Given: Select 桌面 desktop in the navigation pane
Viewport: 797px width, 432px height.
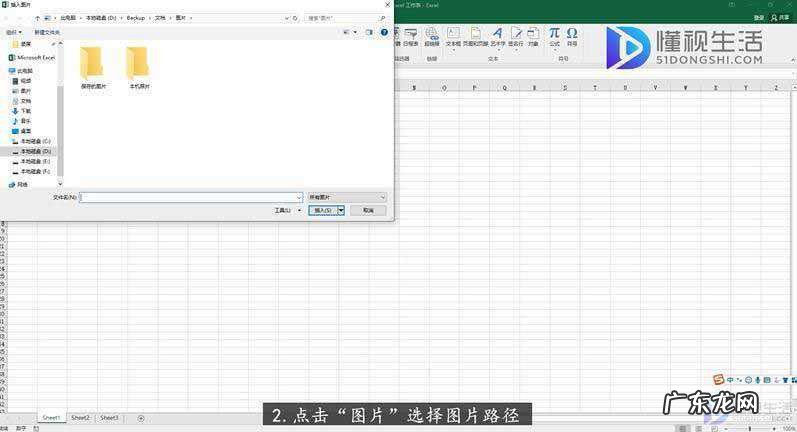Looking at the screenshot, I should pyautogui.click(x=22, y=131).
